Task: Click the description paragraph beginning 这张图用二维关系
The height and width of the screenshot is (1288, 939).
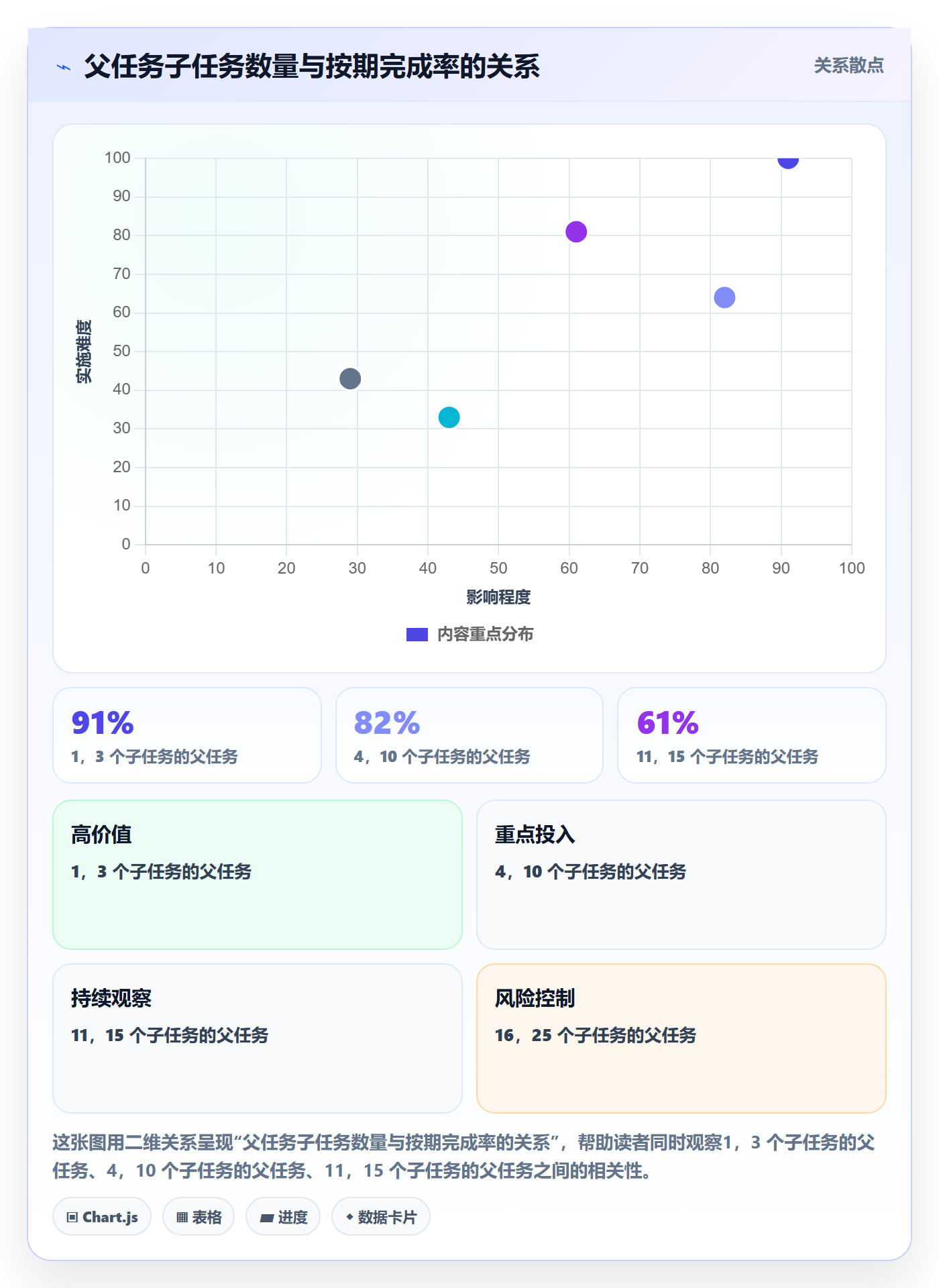Action: pyautogui.click(x=464, y=1157)
